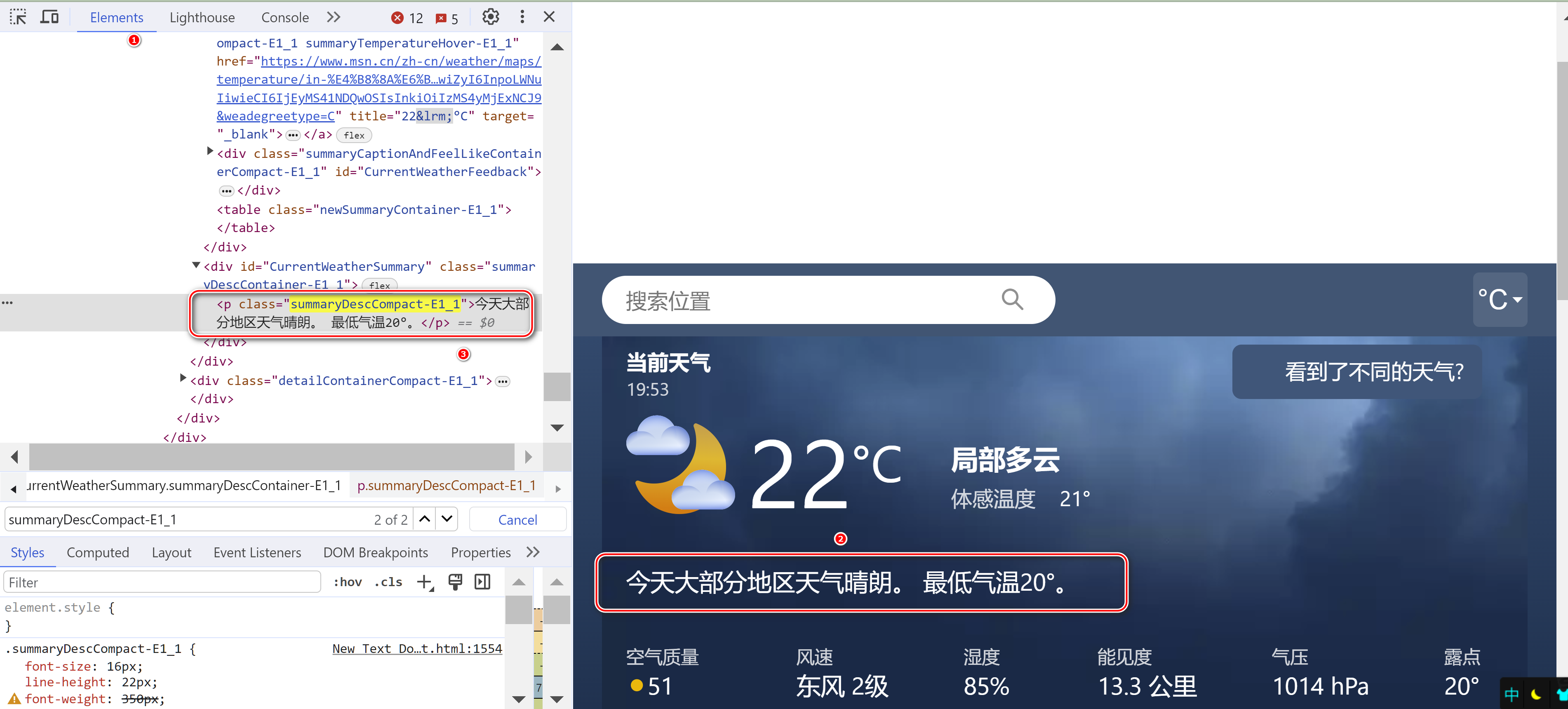Toggle the device toolbar icon
This screenshot has width=1568, height=709.
[x=49, y=17]
